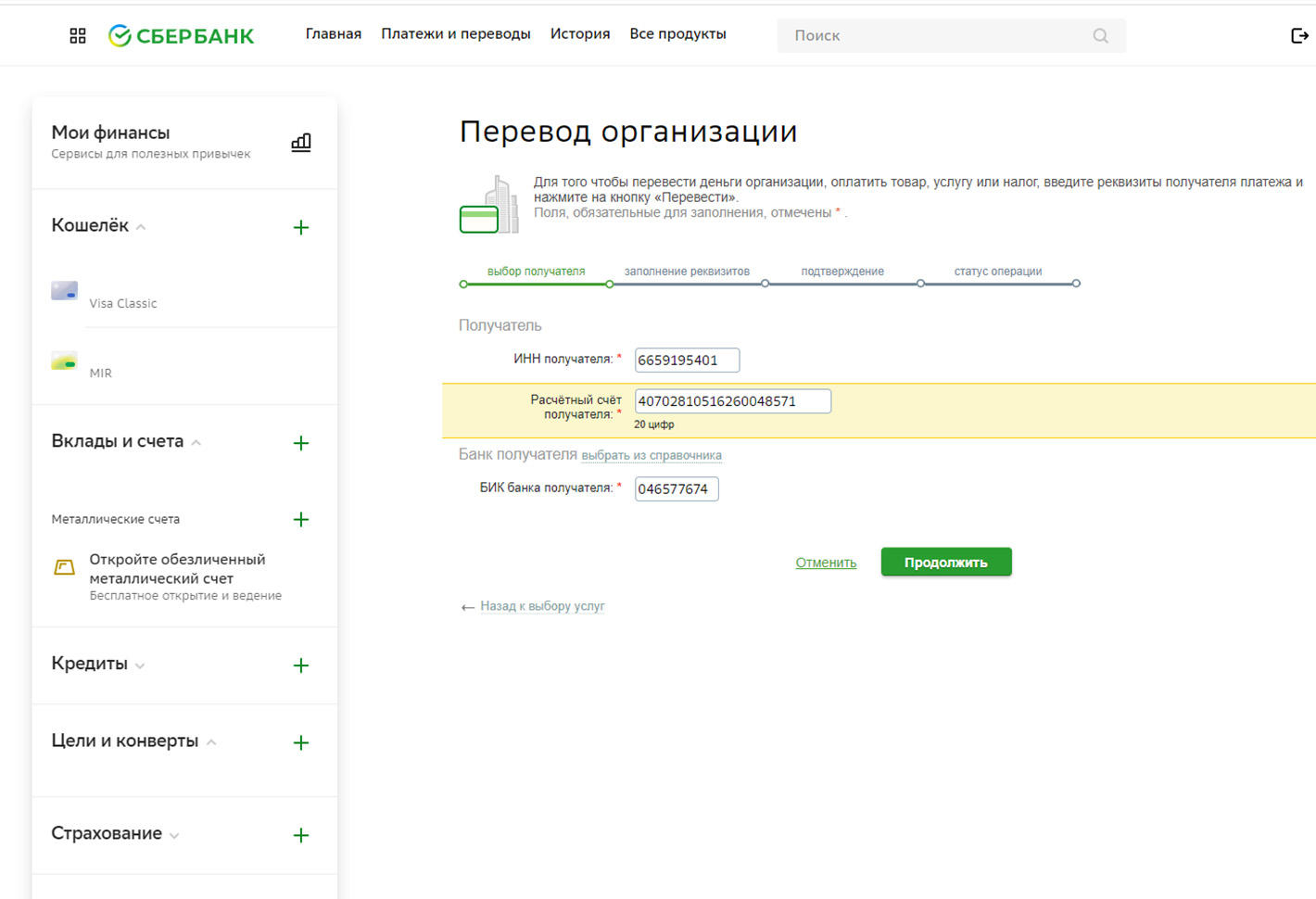Viewport: 1316px width, 899px height.
Task: Click plus icon next to Кредиты
Action: coord(301,665)
